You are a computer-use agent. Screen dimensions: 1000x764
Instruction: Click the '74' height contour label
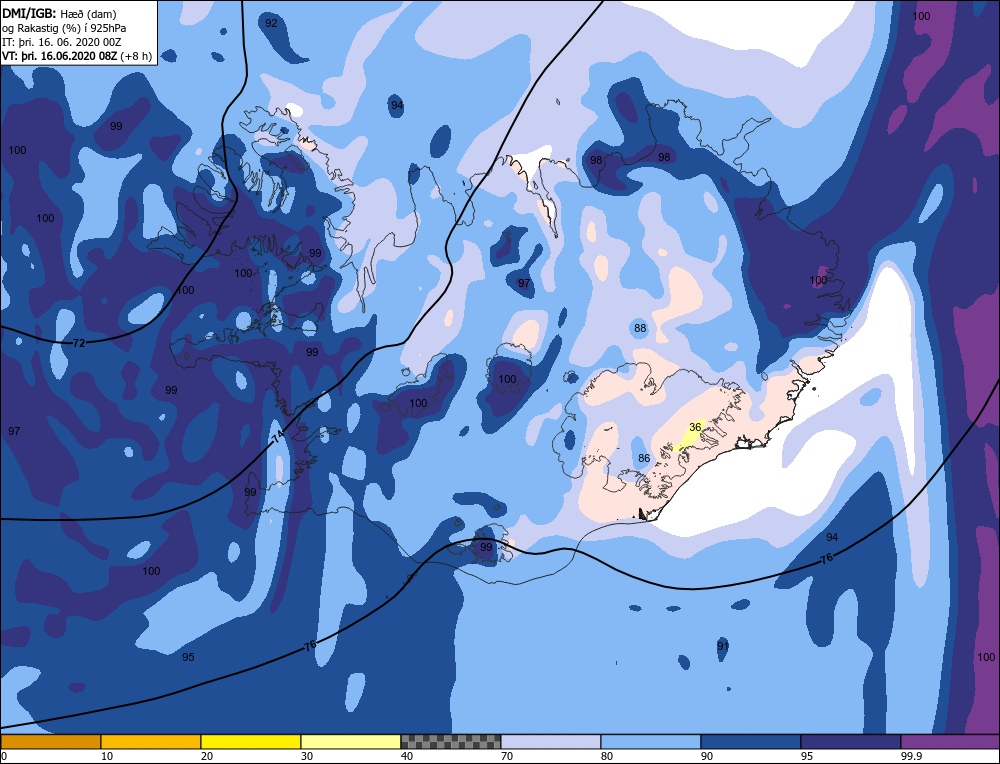pos(277,437)
